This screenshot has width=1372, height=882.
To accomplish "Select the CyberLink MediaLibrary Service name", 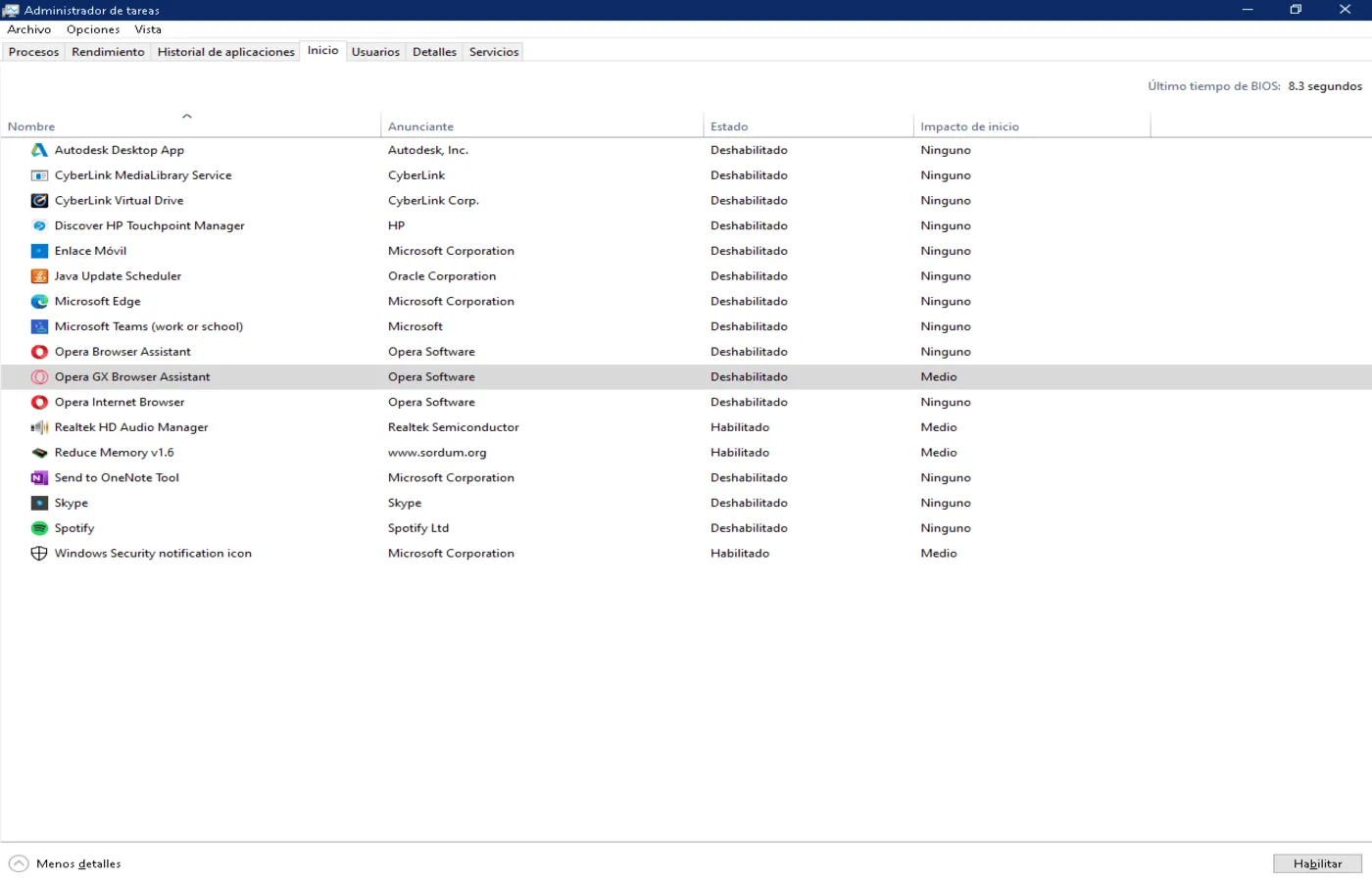I will (x=143, y=175).
